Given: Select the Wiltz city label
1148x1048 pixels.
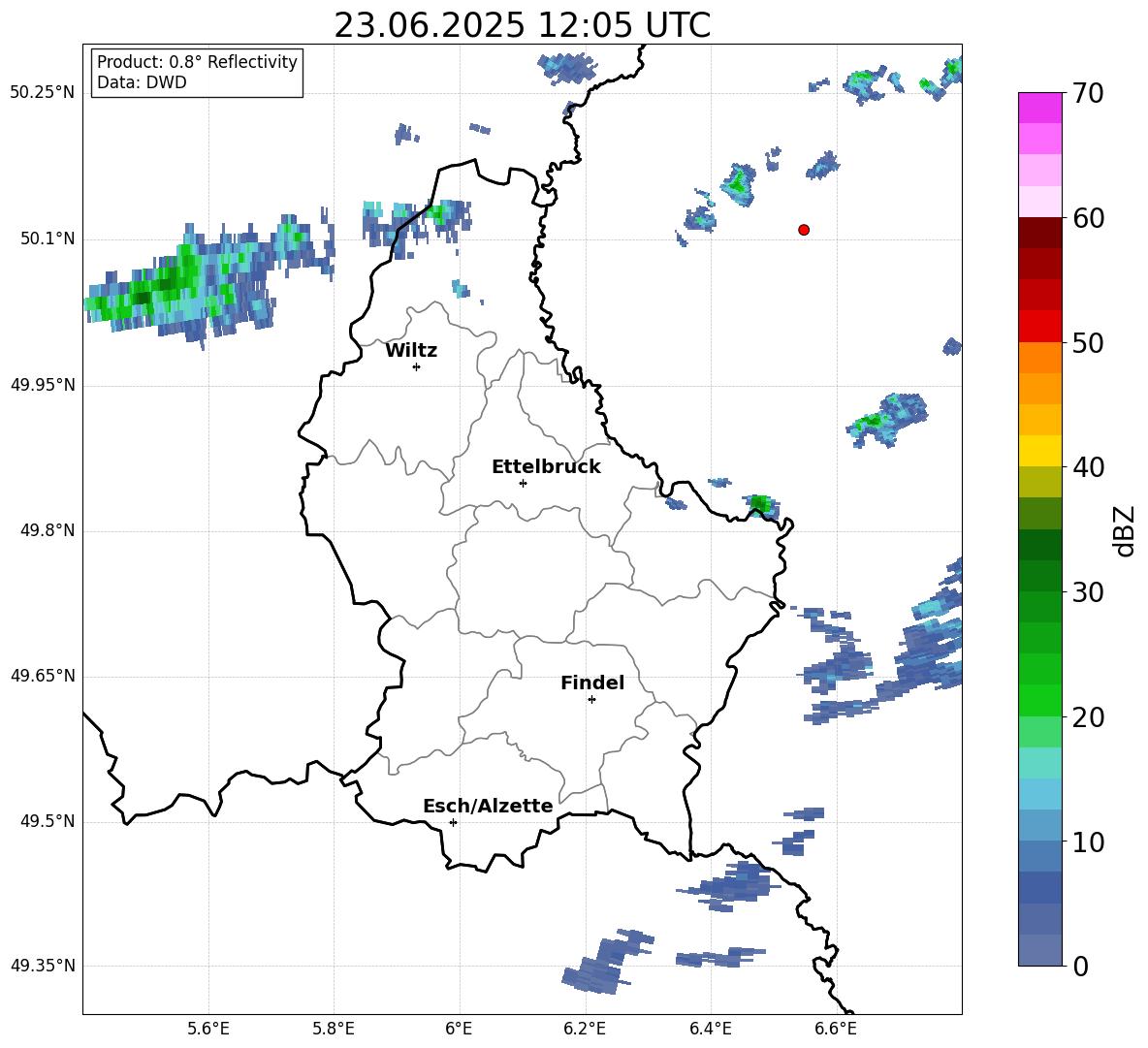Looking at the screenshot, I should [x=411, y=351].
